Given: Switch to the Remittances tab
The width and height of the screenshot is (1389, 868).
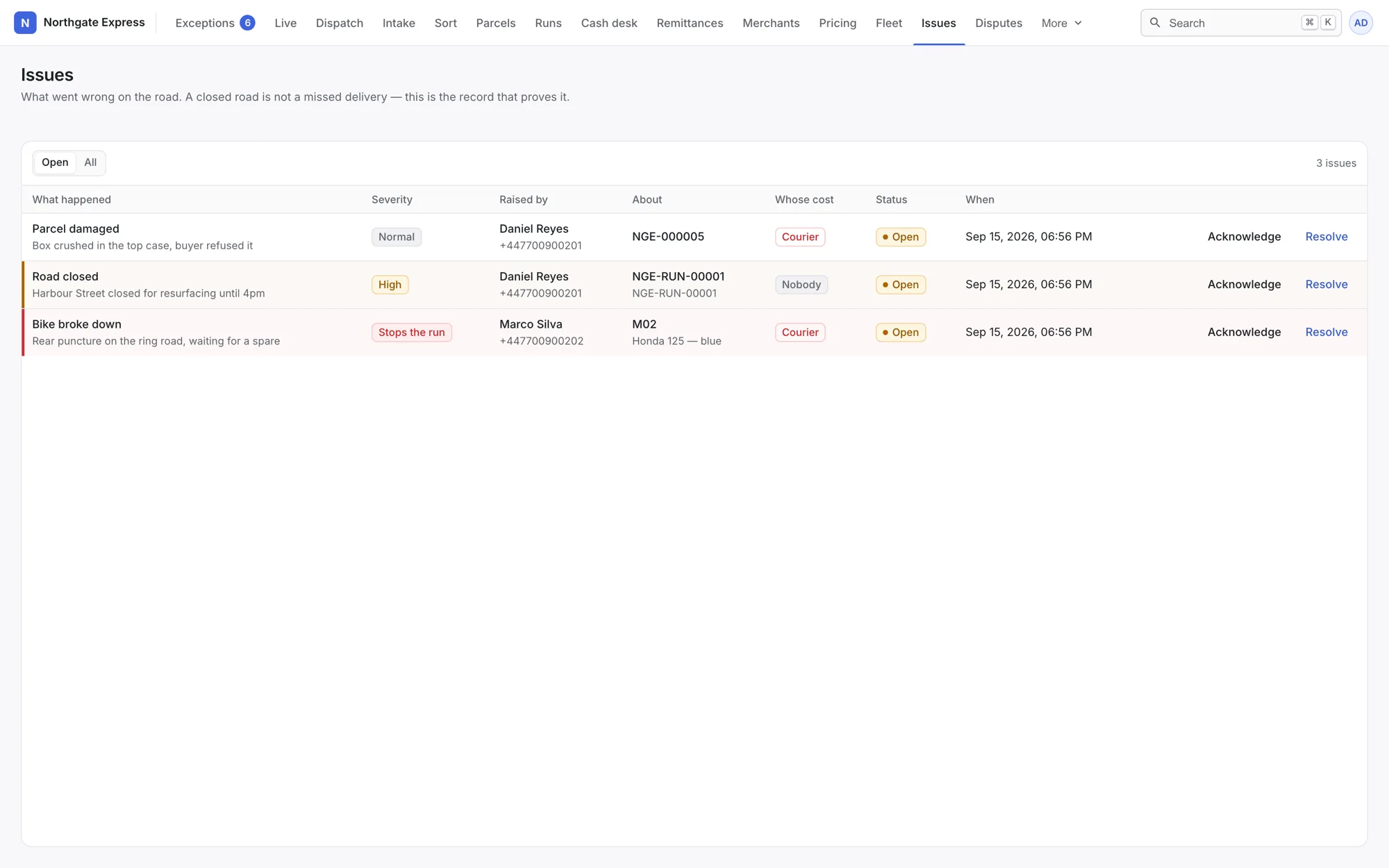Looking at the screenshot, I should [690, 23].
